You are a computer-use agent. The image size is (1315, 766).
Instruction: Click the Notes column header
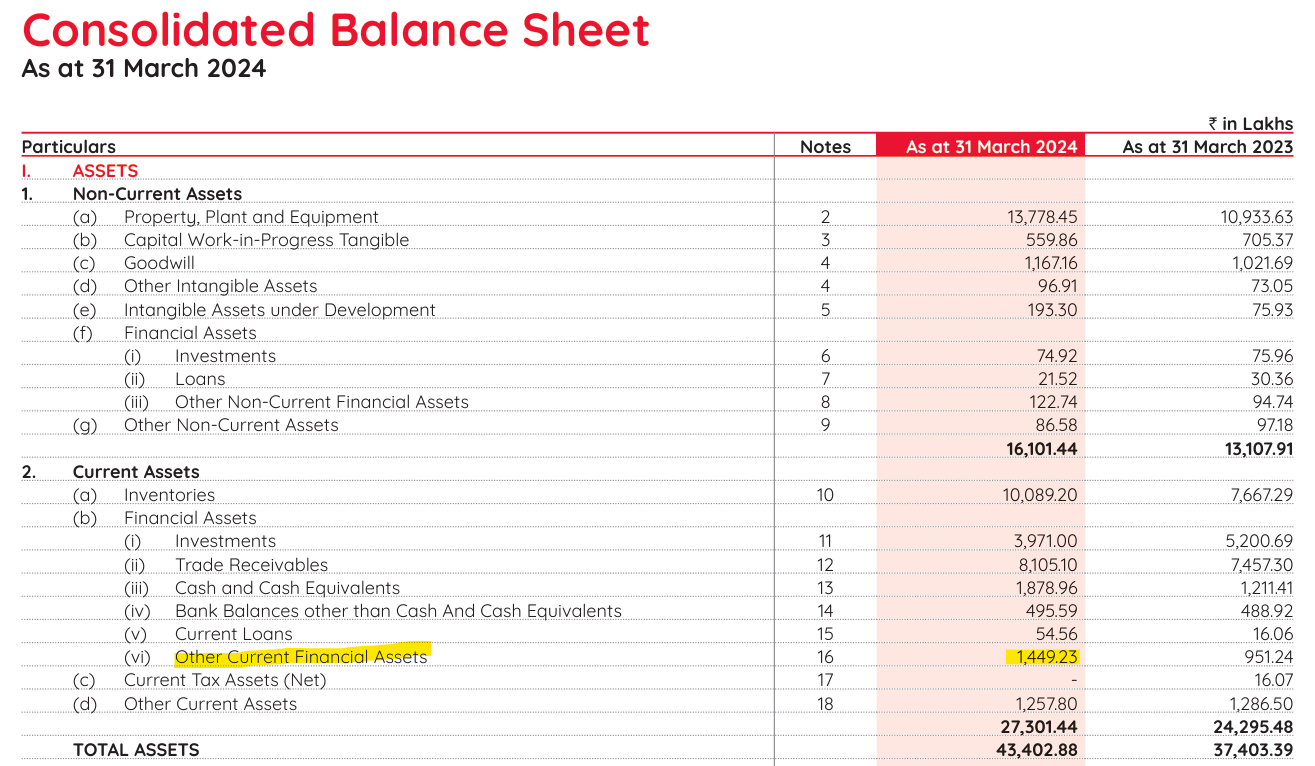(825, 147)
